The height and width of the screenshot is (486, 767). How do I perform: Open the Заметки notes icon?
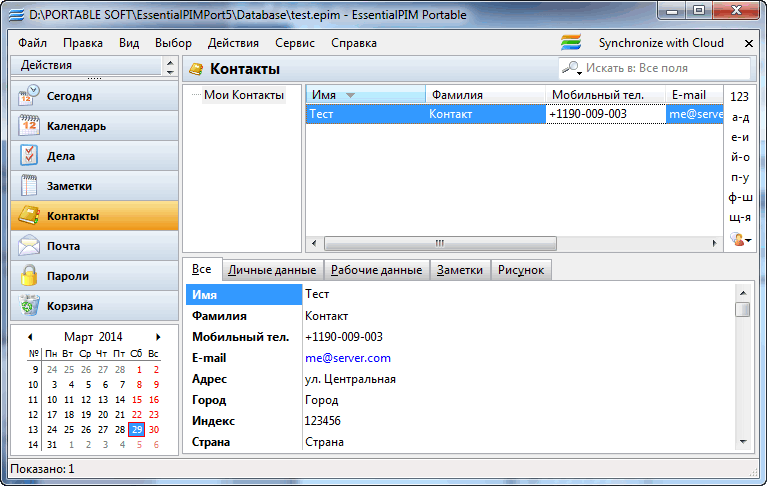coord(29,186)
